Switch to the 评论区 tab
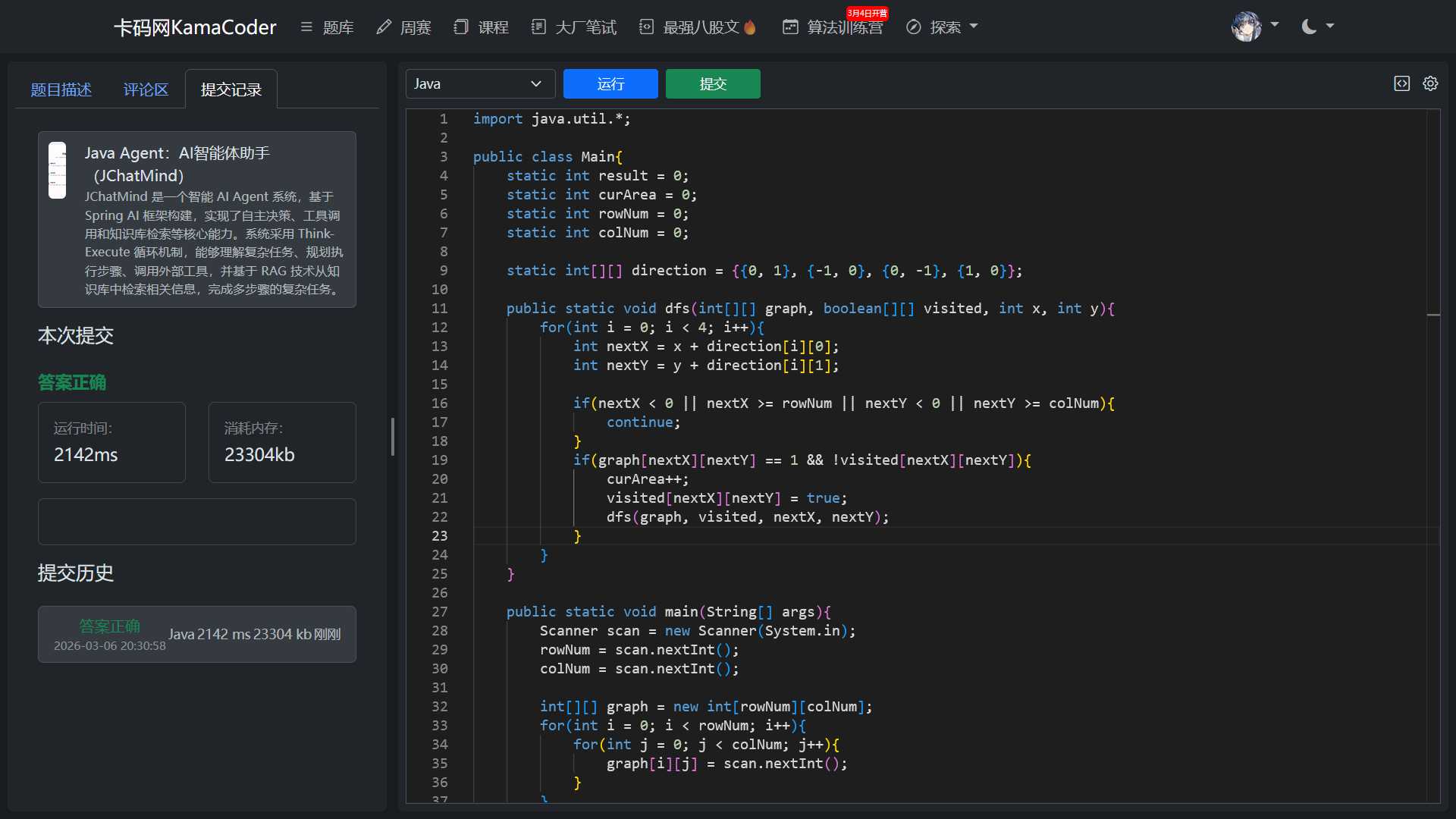This screenshot has width=1456, height=819. [x=146, y=89]
